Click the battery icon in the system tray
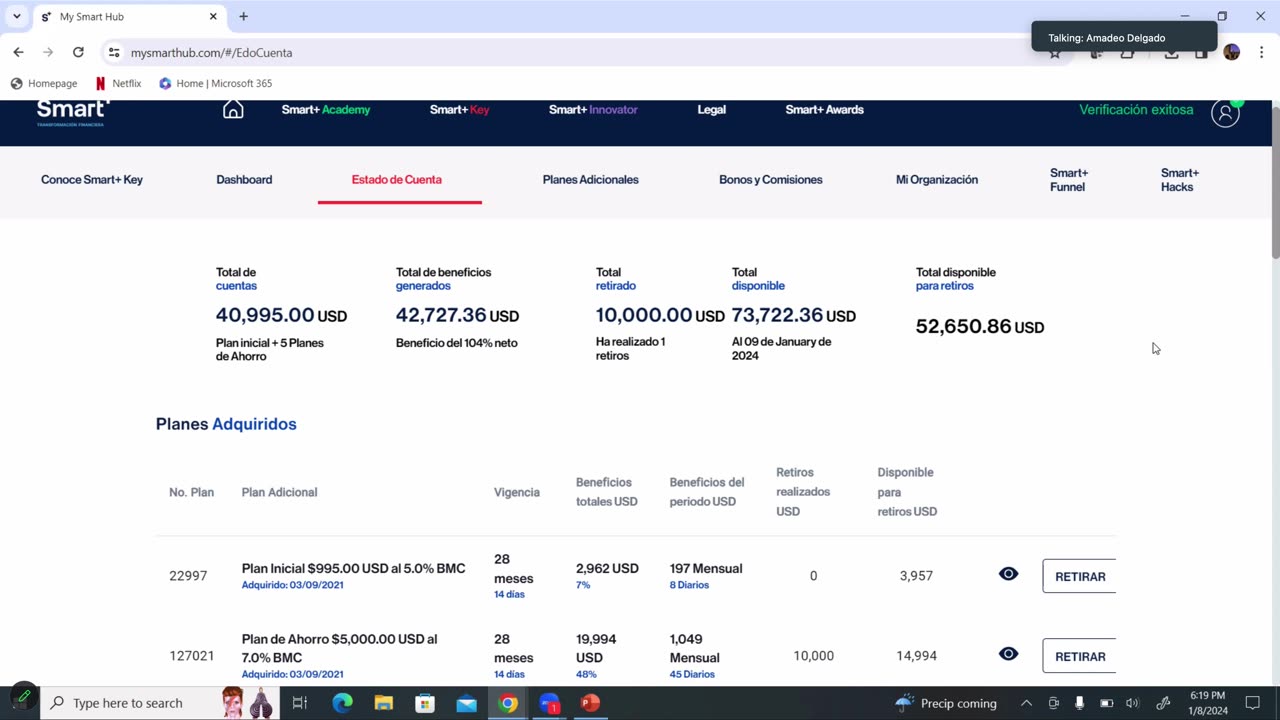 [x=1106, y=703]
